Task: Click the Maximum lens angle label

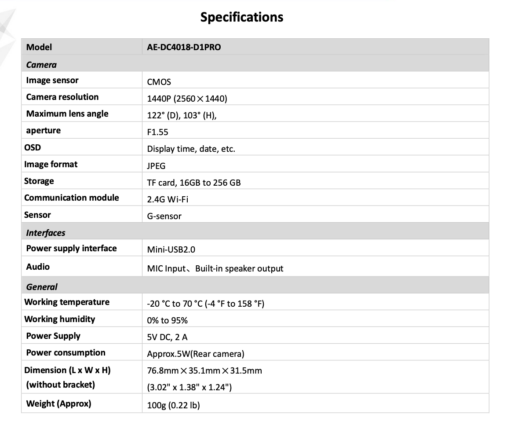Action: click(67, 114)
